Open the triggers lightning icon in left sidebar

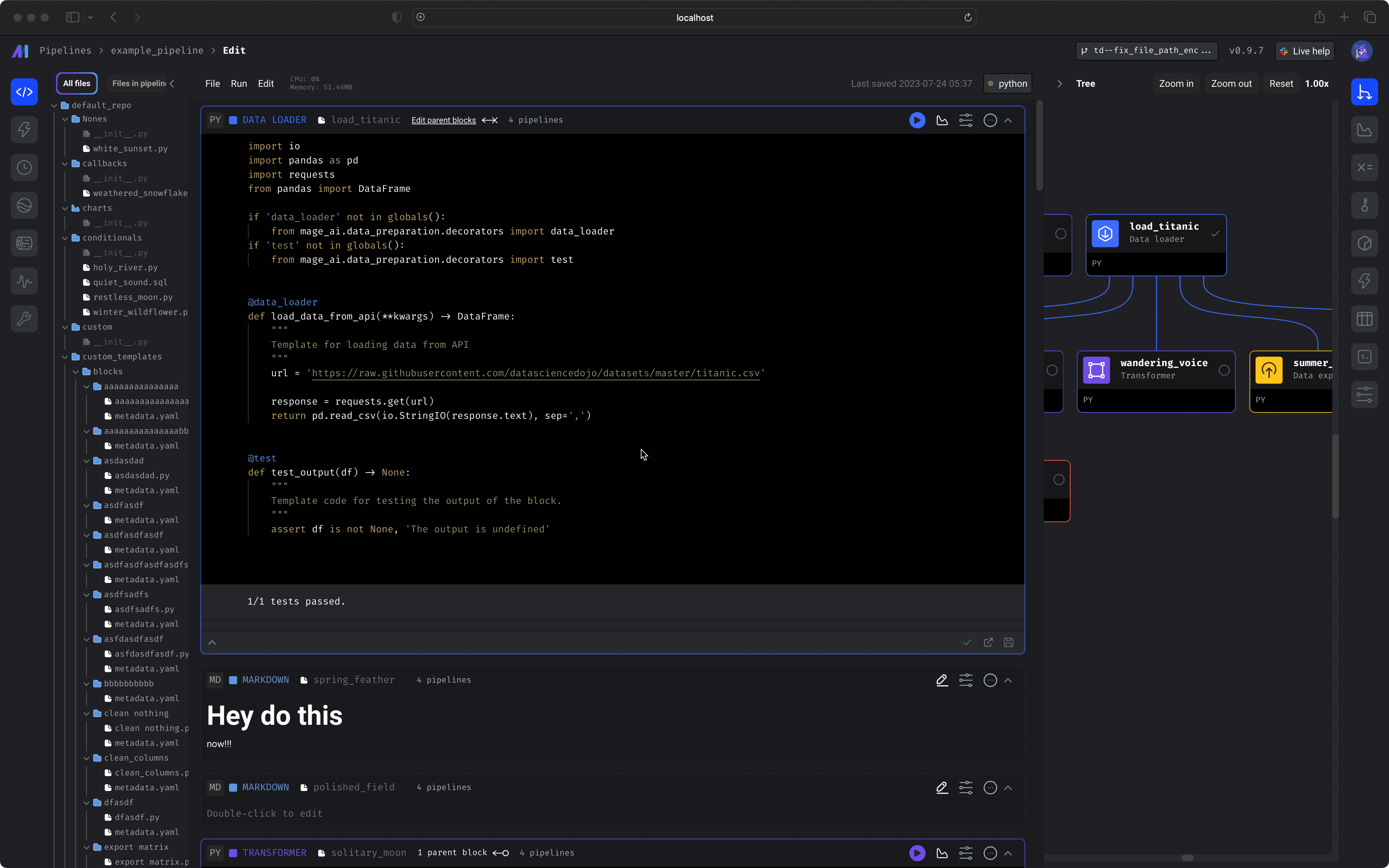24,130
